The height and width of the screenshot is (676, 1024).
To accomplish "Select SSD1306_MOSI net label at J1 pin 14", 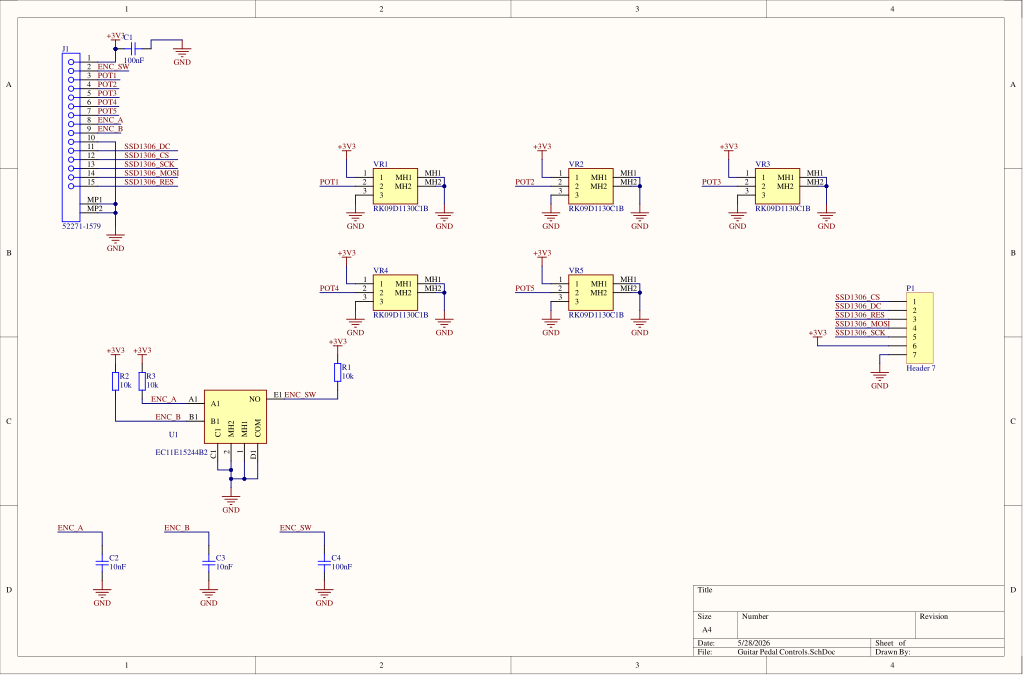I will (152, 173).
